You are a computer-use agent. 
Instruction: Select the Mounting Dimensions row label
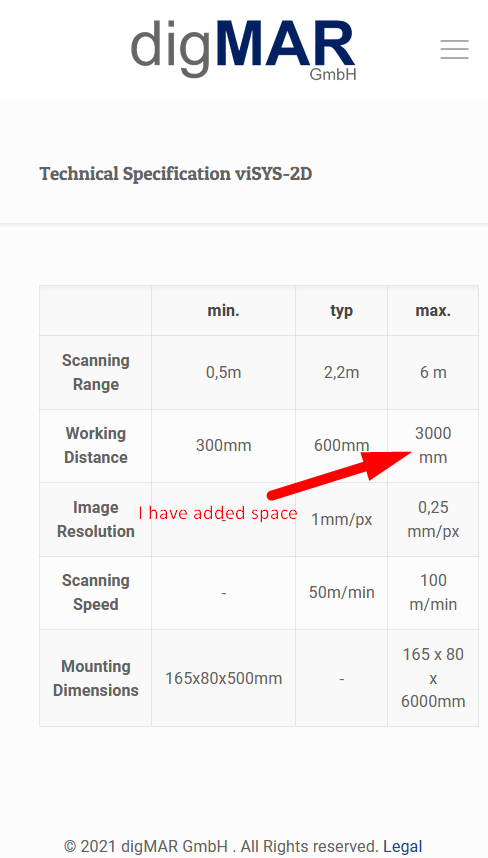pos(96,678)
